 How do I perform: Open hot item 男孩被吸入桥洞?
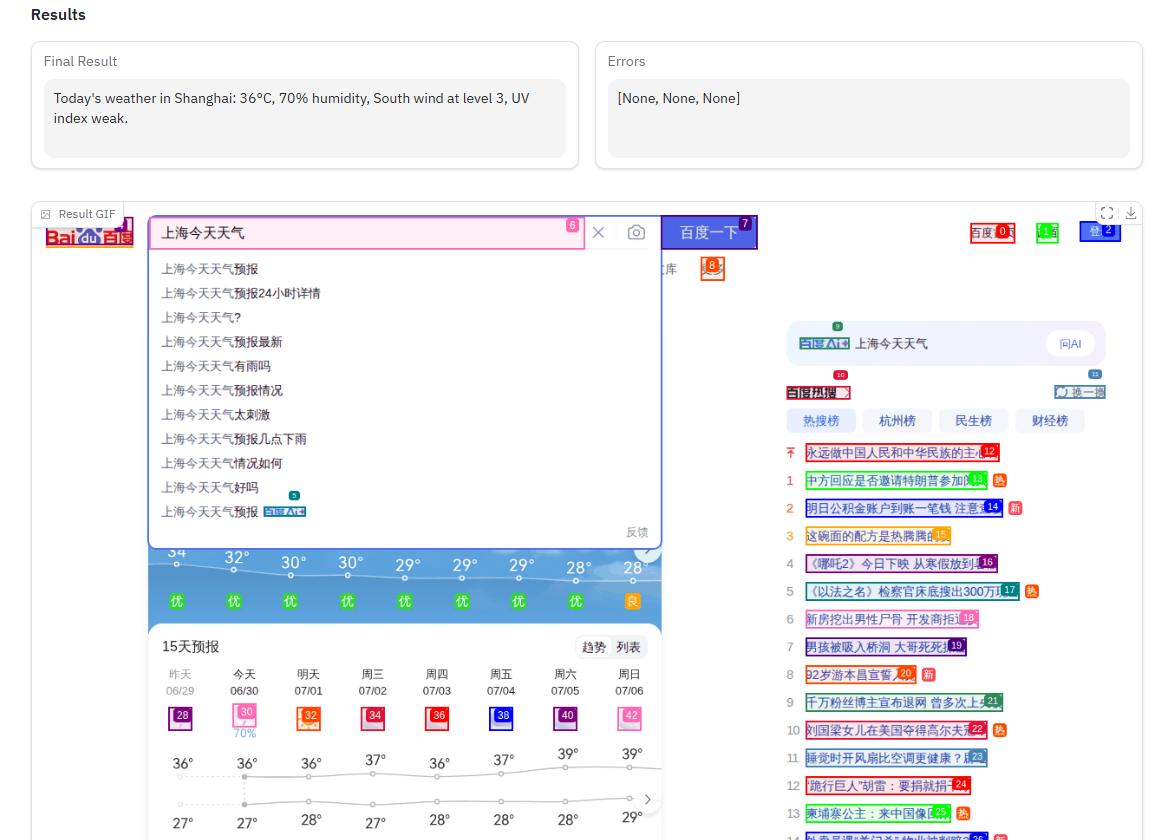[x=885, y=647]
